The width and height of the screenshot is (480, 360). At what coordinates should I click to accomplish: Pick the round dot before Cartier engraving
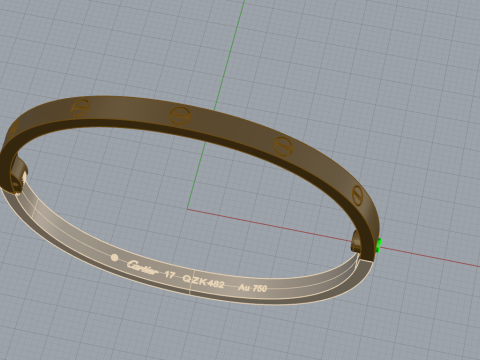tap(114, 258)
